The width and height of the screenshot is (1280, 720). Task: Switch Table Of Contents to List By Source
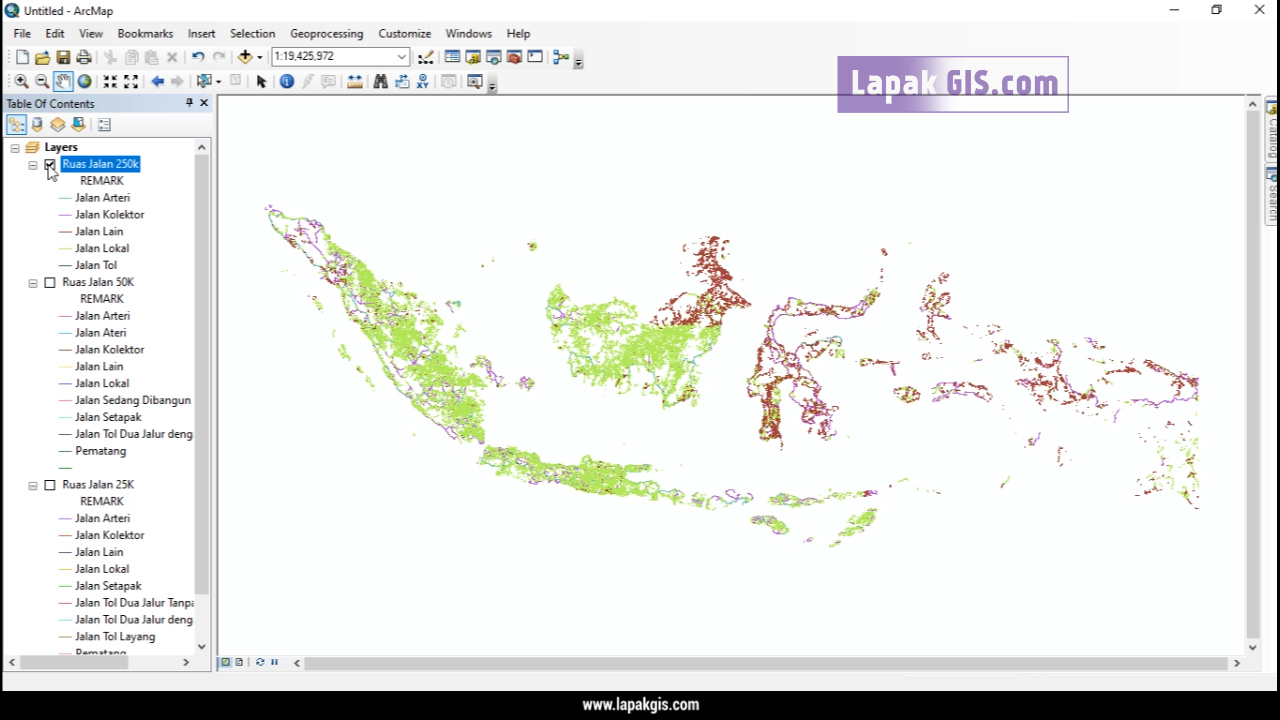point(37,124)
